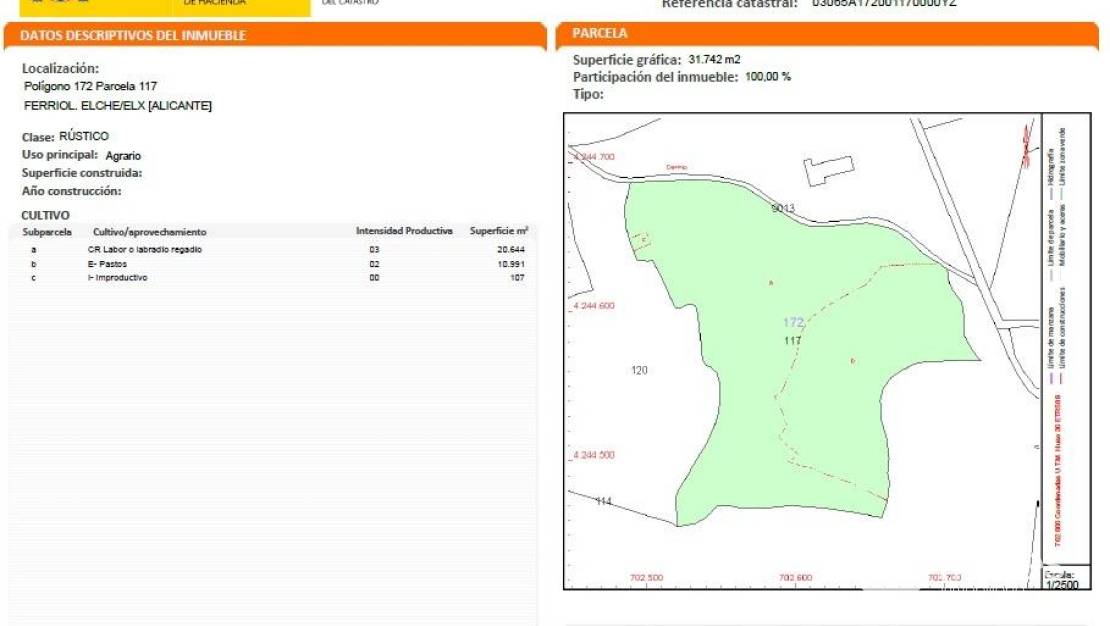This screenshot has height=626, width=1110.
Task: Click the "Localización:" label
Action: tap(60, 69)
